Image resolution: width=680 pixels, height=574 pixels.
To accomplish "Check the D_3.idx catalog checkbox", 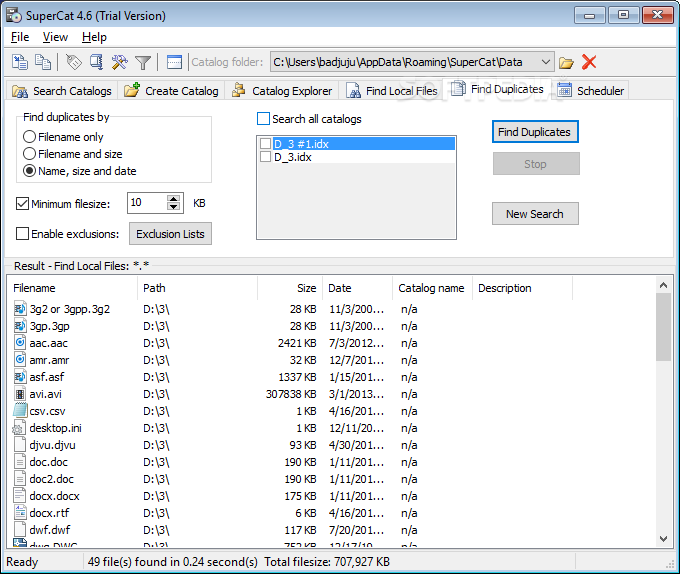I will (x=265, y=157).
